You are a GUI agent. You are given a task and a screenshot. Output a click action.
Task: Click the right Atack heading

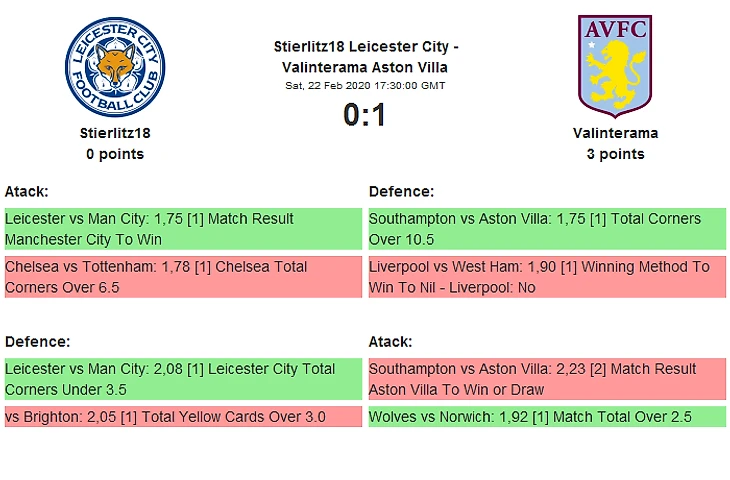click(x=390, y=341)
